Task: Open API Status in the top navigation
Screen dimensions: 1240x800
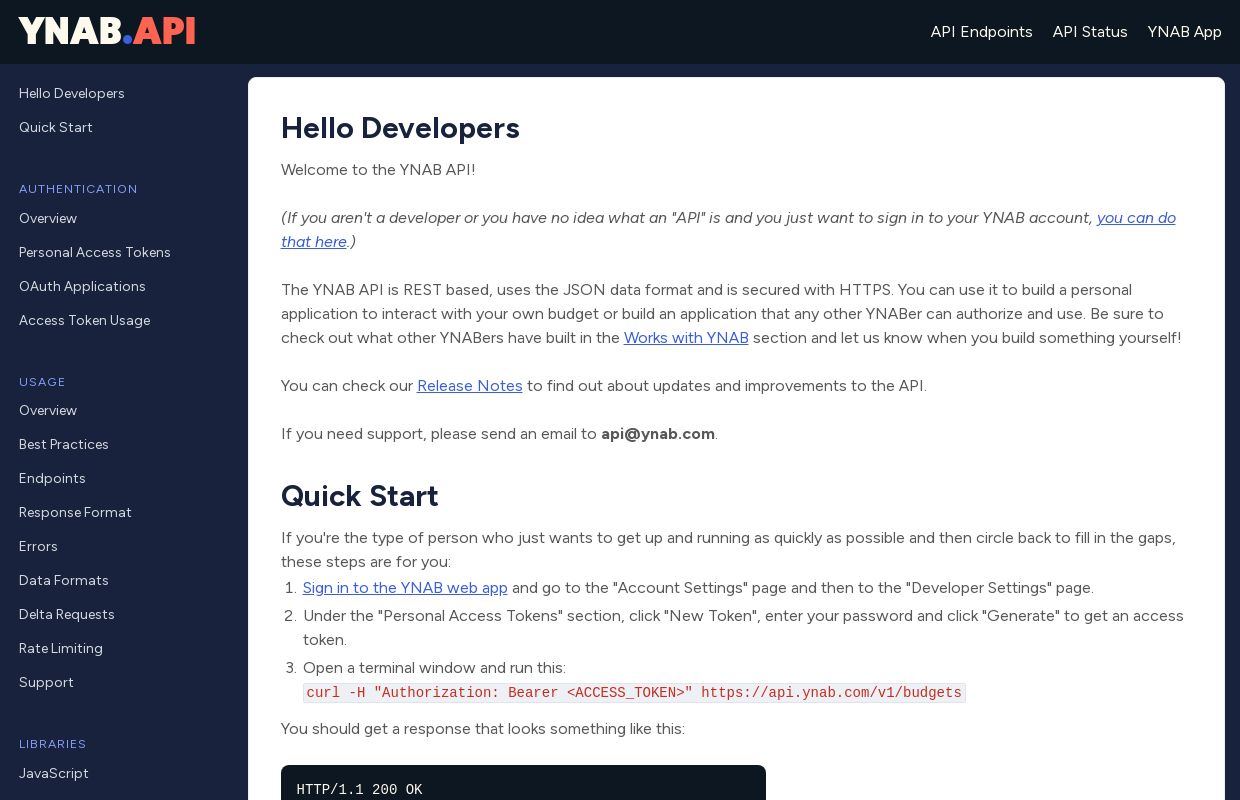Action: 1090,32
